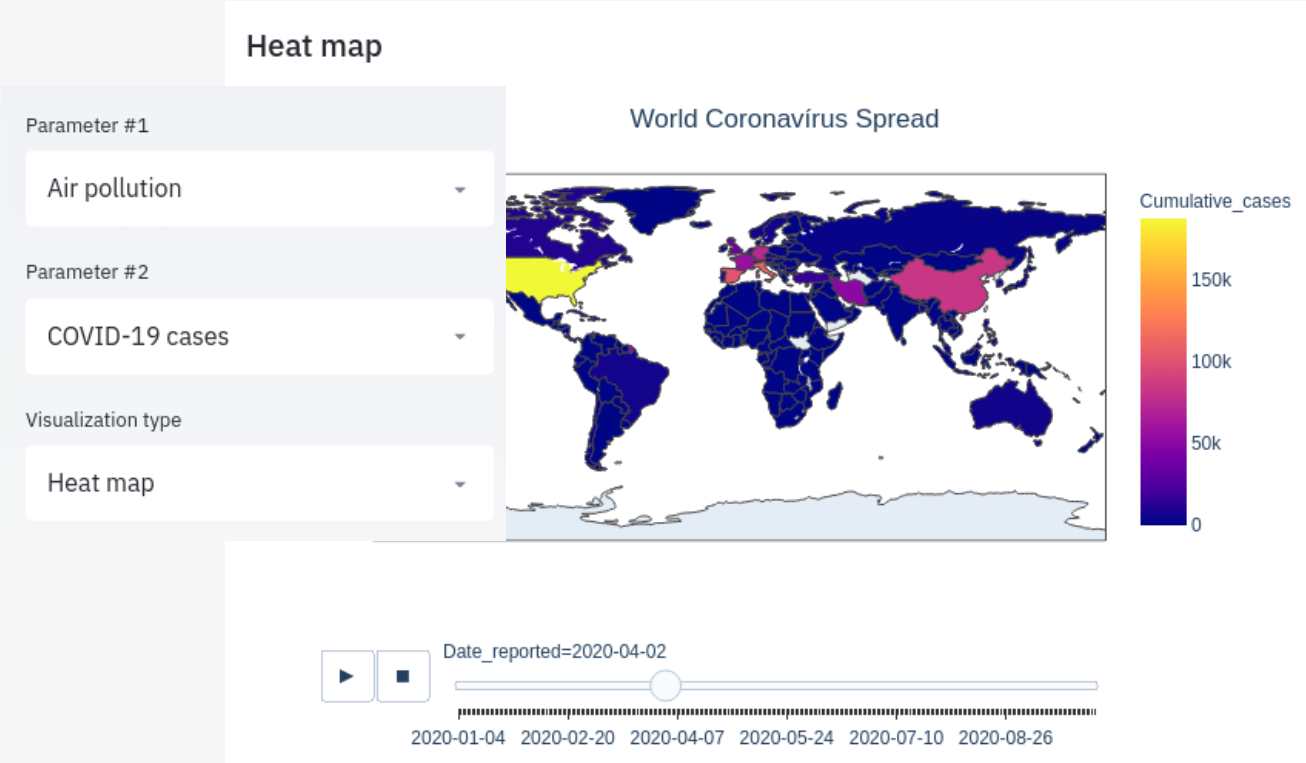The width and height of the screenshot is (1306, 763).
Task: Open the Air pollution dropdown
Action: (259, 189)
